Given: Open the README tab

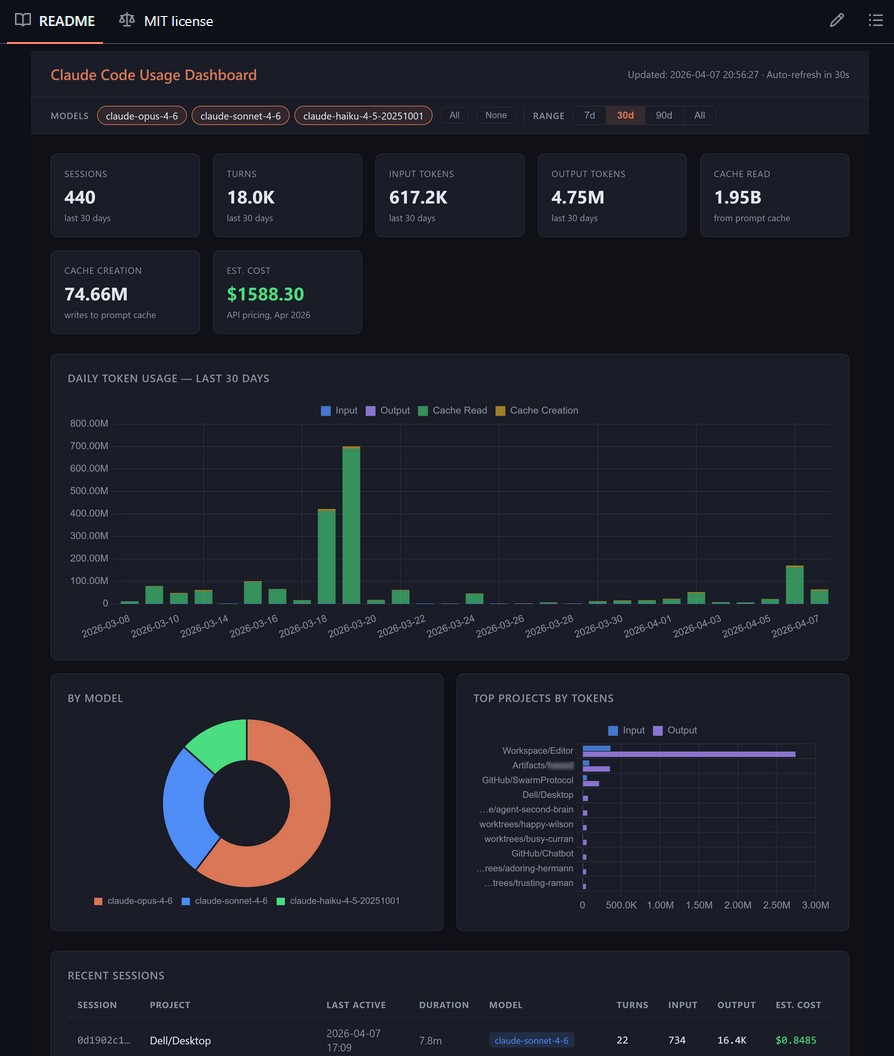Looking at the screenshot, I should click(x=66, y=21).
